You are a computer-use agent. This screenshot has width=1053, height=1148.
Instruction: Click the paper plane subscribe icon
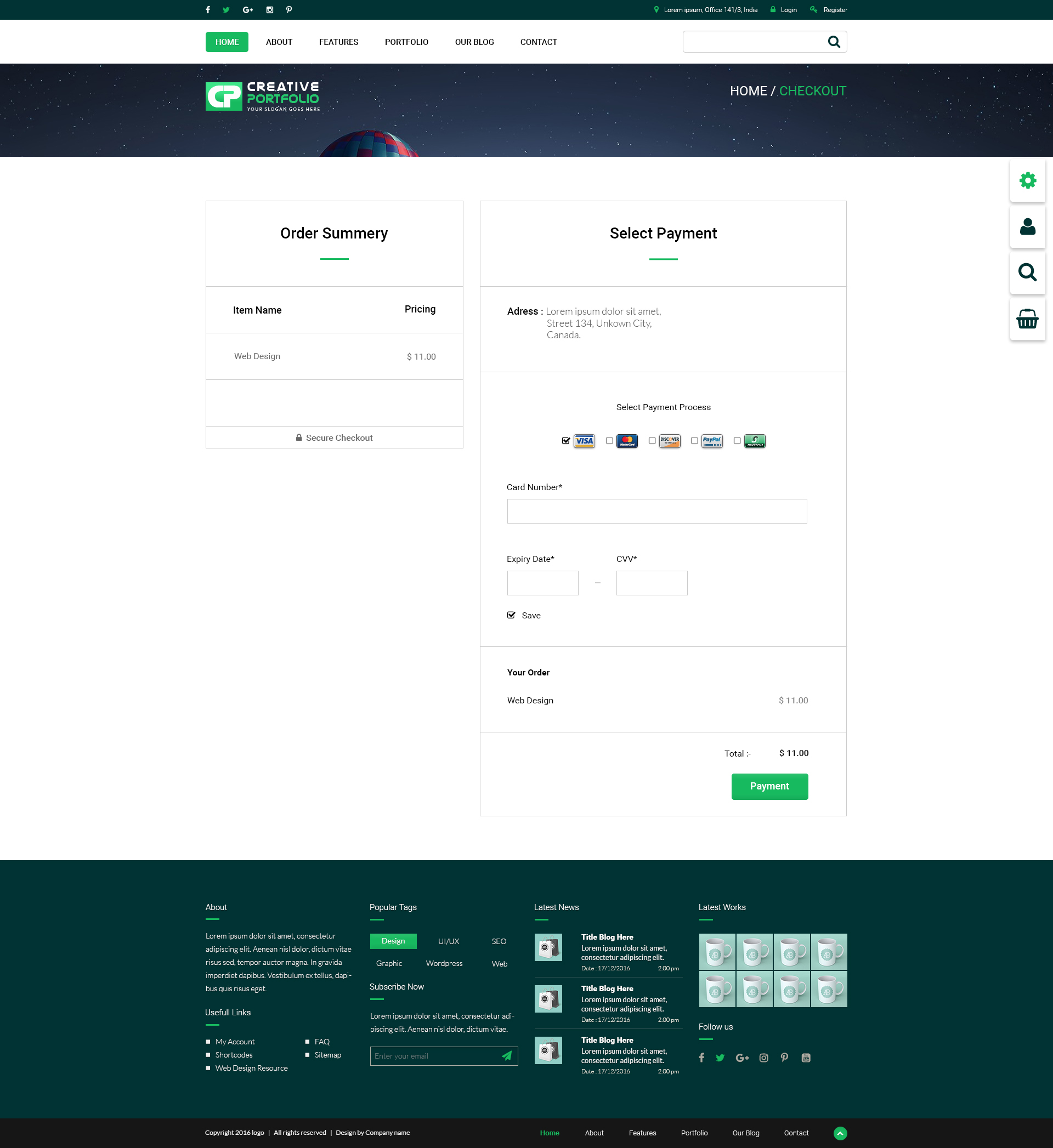(x=507, y=1056)
